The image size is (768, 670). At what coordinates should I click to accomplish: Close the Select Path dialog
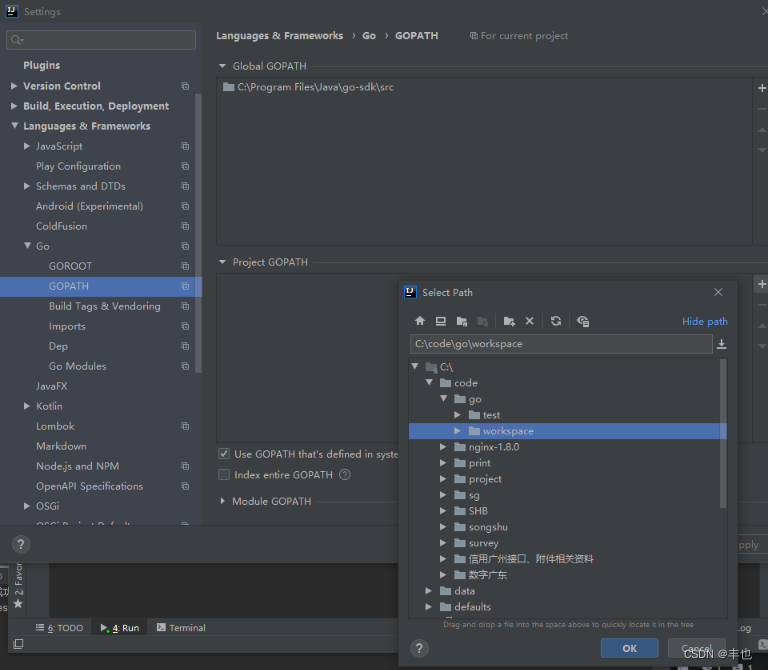point(718,292)
